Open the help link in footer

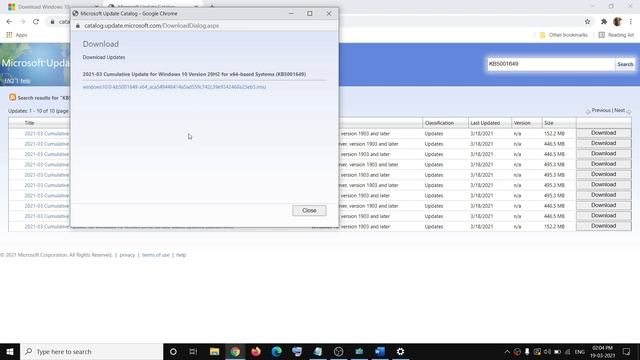[x=181, y=255]
